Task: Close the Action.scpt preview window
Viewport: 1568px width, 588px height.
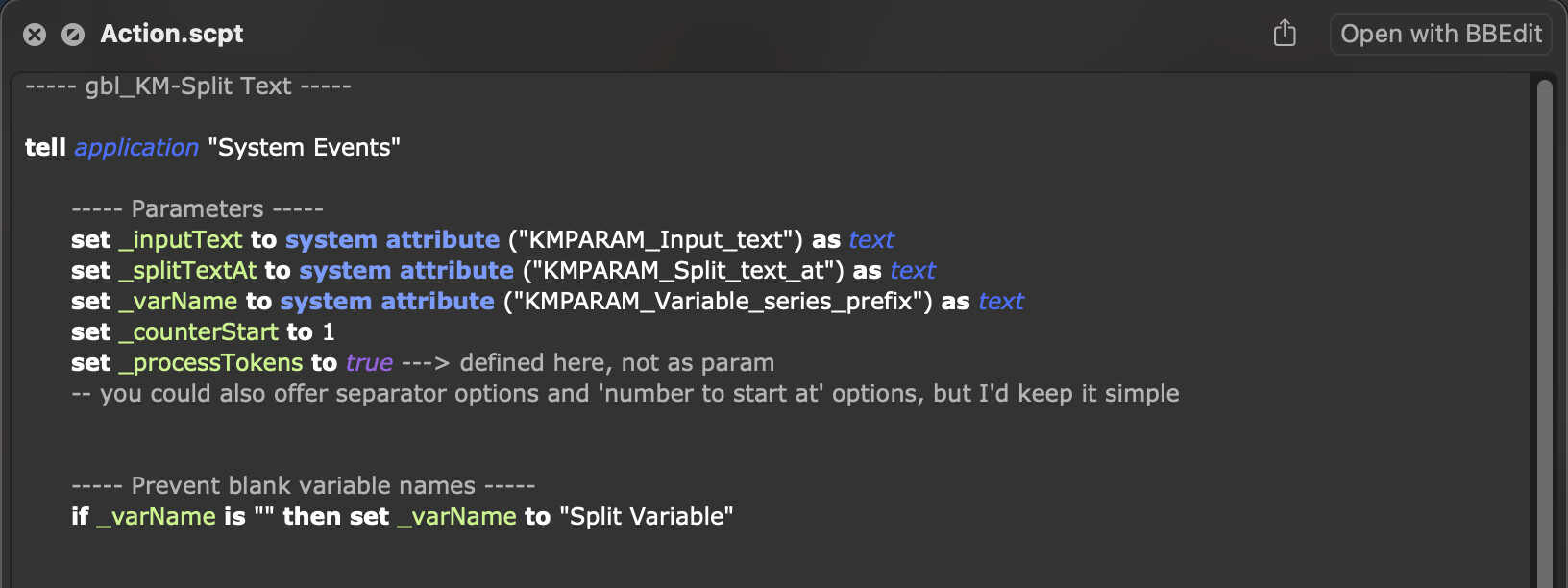Action: point(35,35)
